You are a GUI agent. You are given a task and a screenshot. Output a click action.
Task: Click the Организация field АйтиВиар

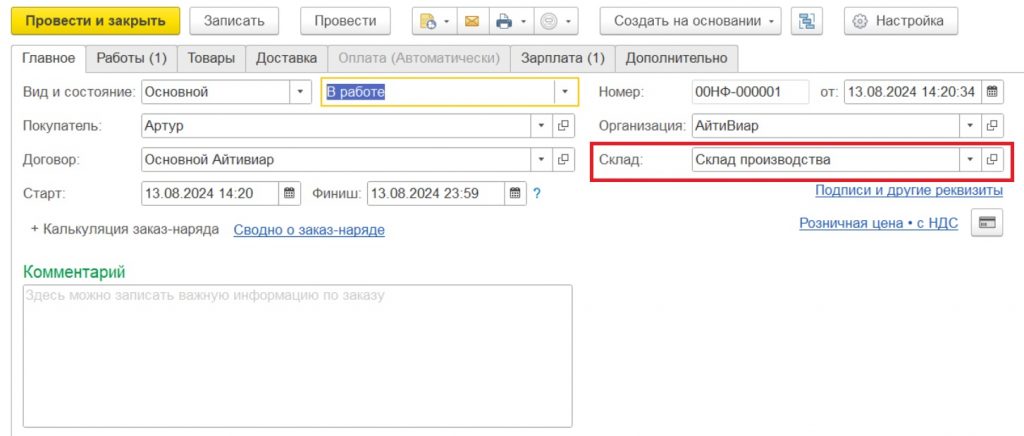tap(826, 125)
